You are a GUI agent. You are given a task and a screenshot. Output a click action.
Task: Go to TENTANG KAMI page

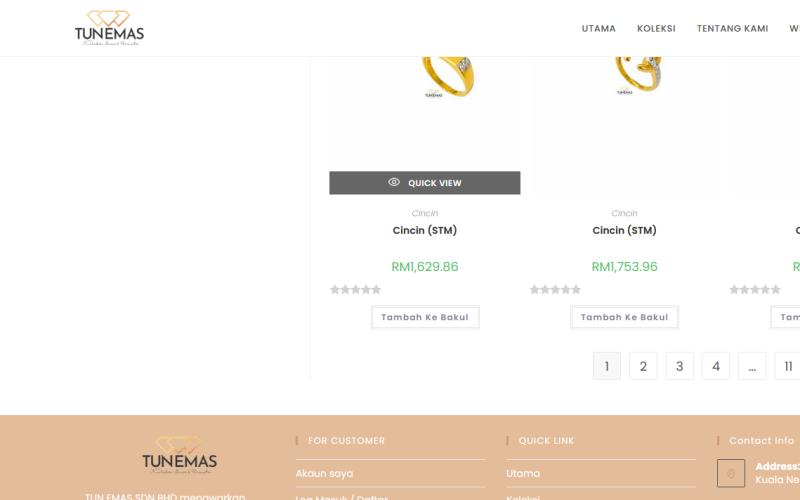pos(732,29)
